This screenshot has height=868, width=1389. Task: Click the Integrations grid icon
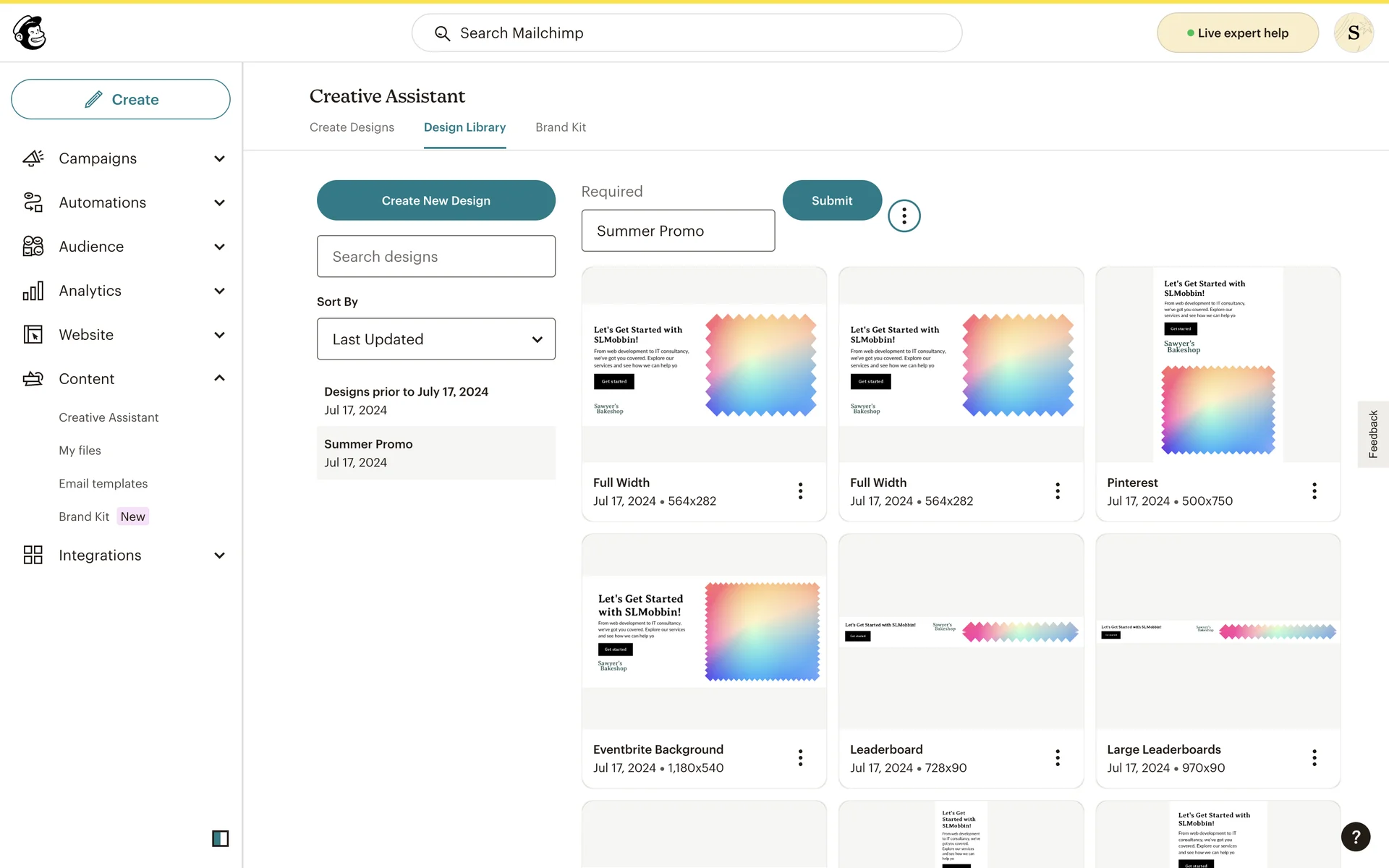(33, 555)
